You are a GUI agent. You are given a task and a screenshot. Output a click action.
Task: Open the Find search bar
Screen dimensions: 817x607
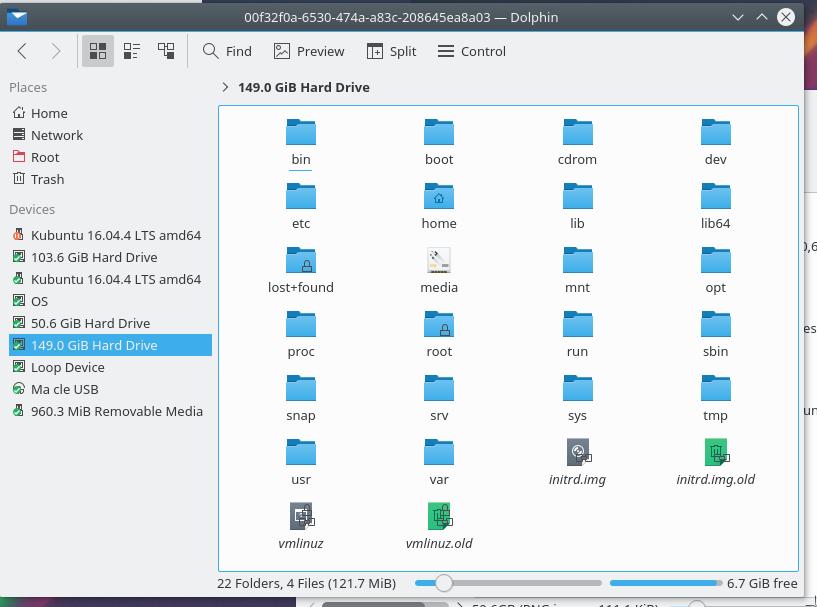coord(227,51)
